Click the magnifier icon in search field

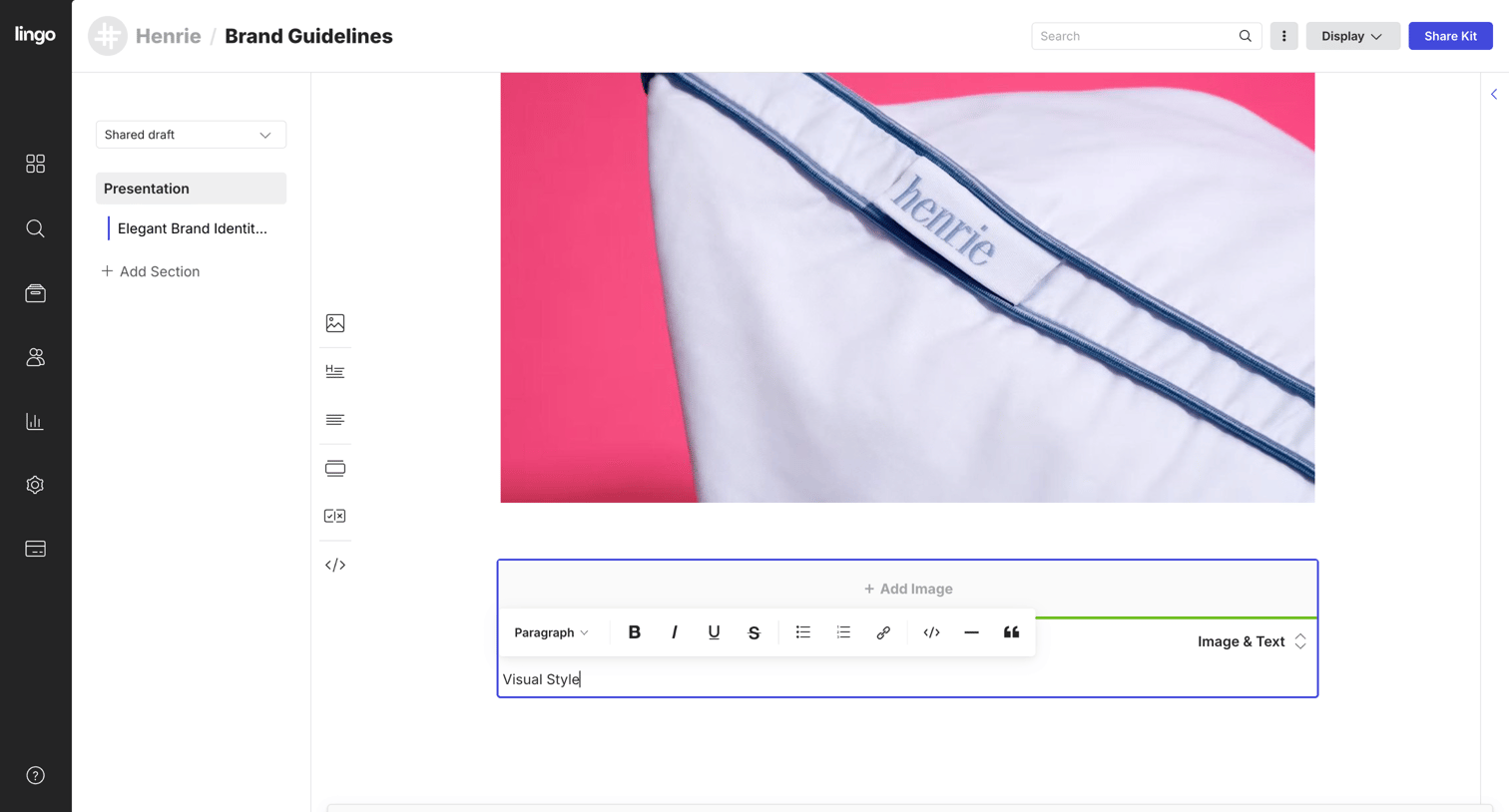pyautogui.click(x=1246, y=36)
